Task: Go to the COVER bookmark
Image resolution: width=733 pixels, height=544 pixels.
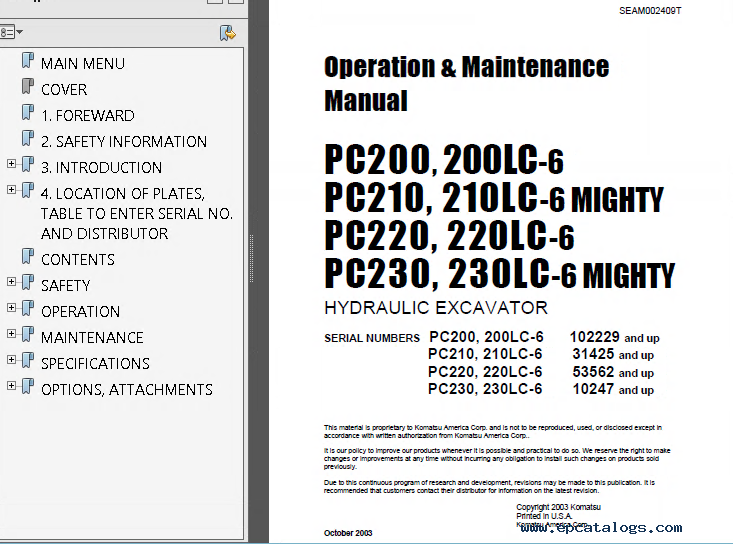Action: [64, 90]
